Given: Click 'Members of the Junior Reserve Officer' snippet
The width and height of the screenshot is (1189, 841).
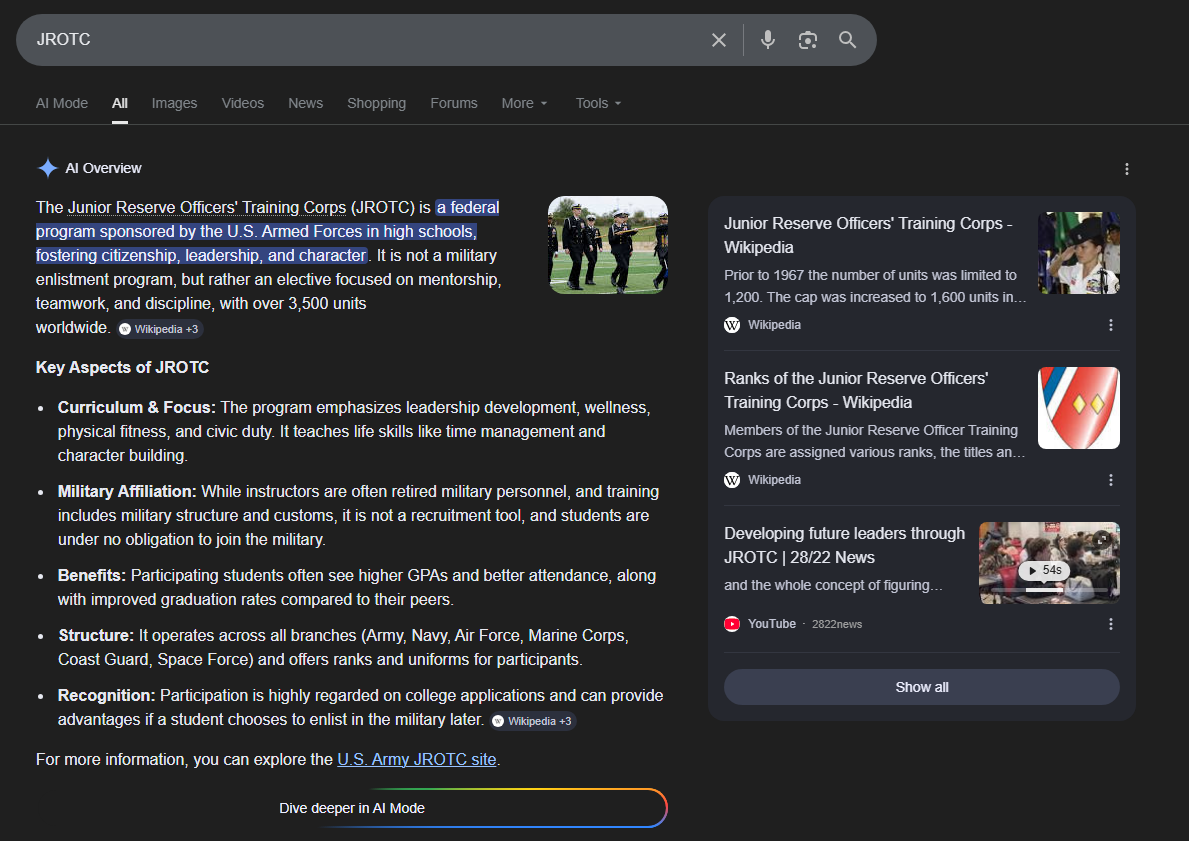Looking at the screenshot, I should (x=874, y=441).
